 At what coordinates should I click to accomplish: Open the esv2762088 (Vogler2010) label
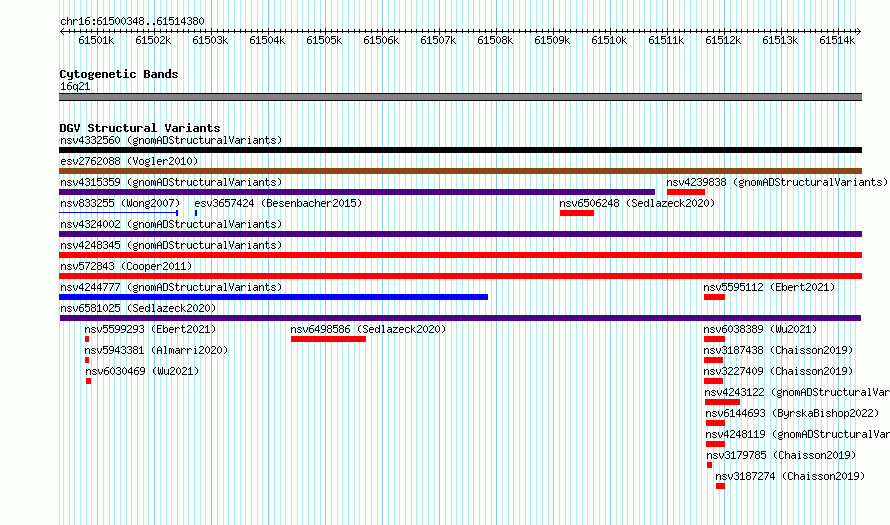pyautogui.click(x=129, y=161)
